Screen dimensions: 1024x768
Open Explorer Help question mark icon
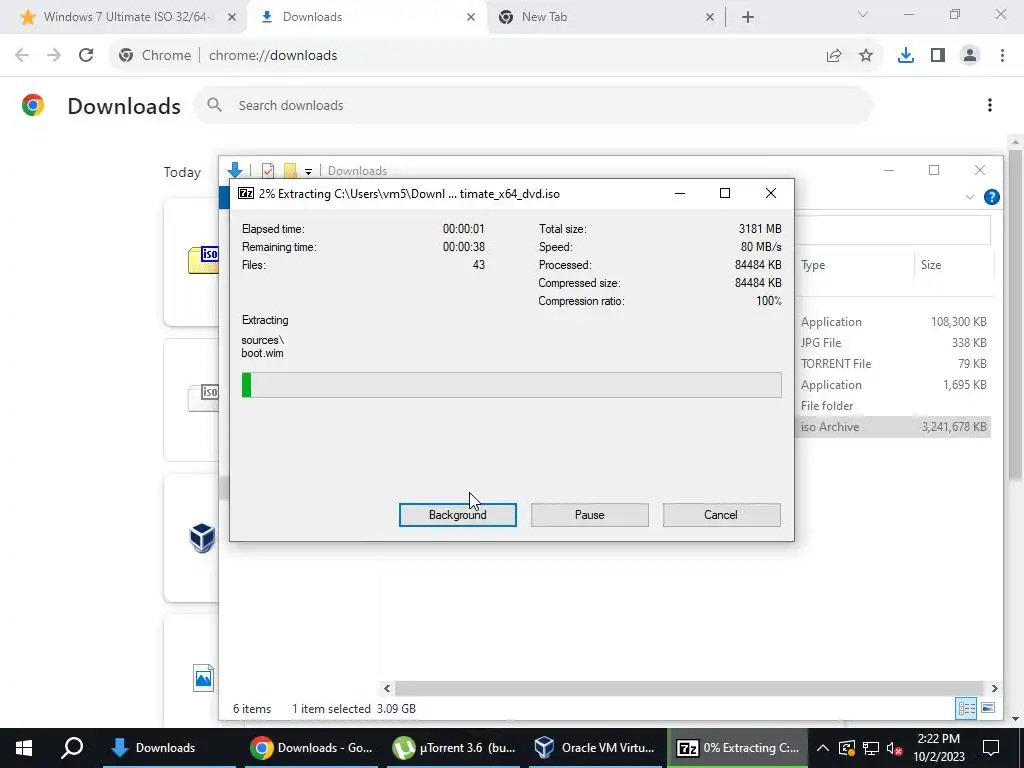[x=991, y=197]
